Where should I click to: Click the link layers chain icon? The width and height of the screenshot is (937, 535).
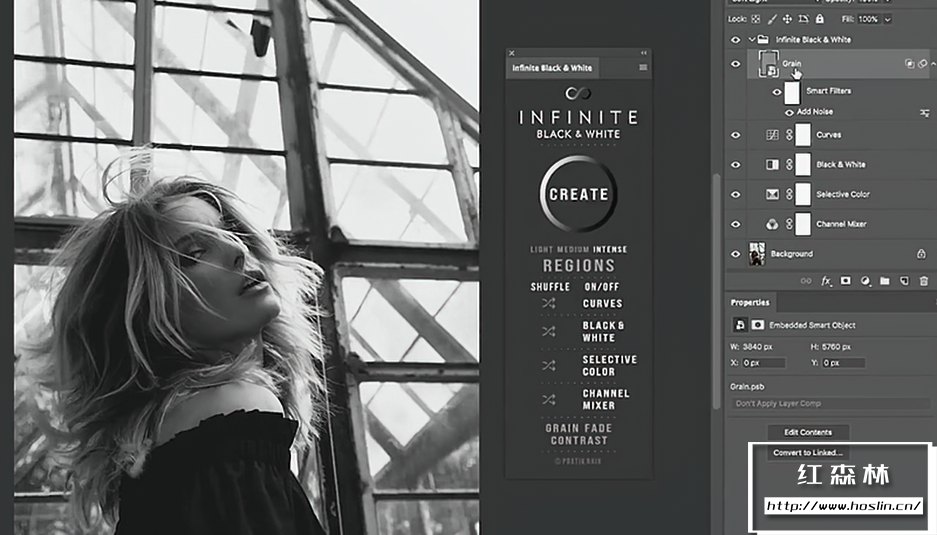pyautogui.click(x=806, y=281)
